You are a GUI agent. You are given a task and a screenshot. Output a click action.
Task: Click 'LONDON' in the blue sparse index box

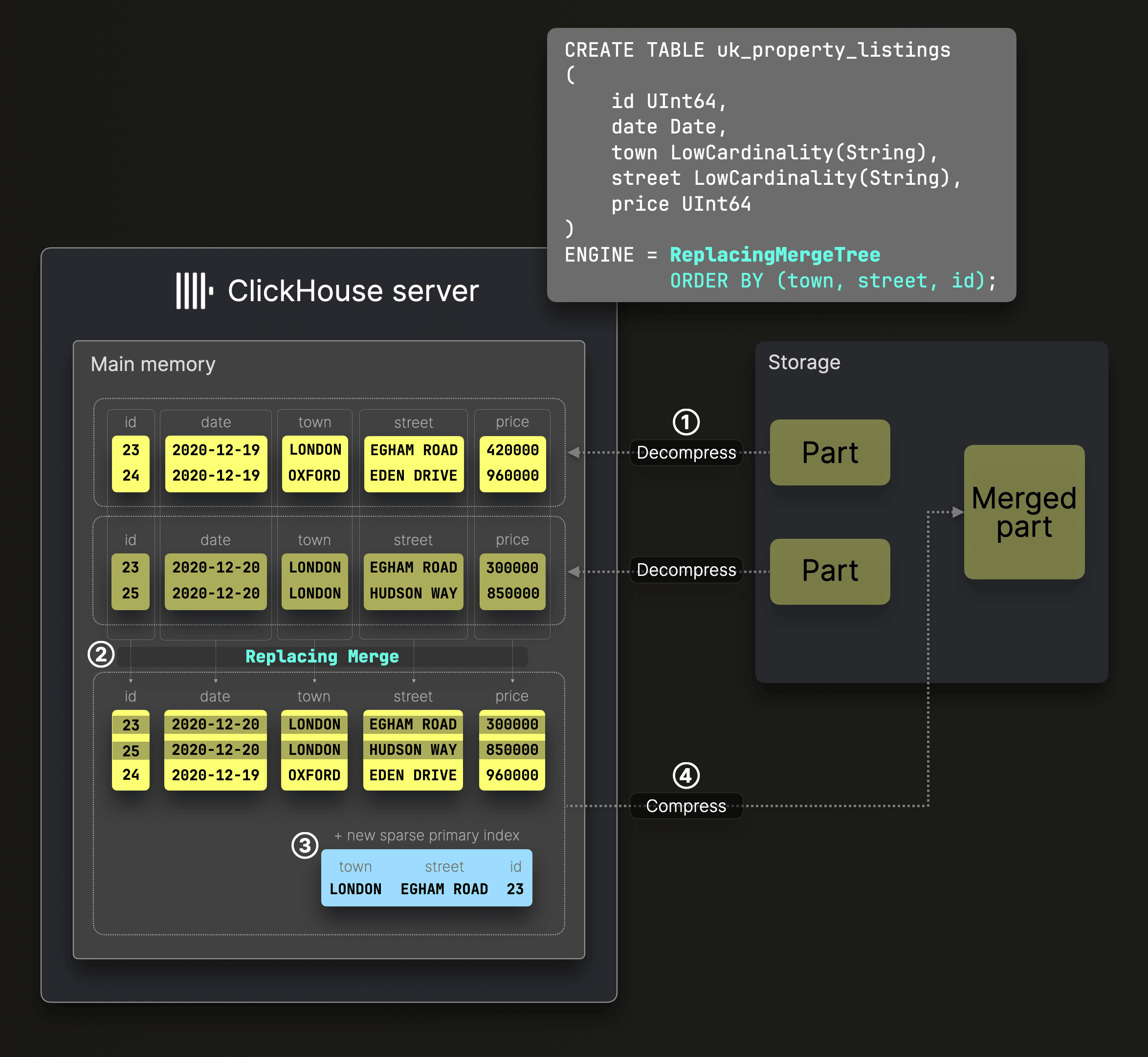(355, 889)
